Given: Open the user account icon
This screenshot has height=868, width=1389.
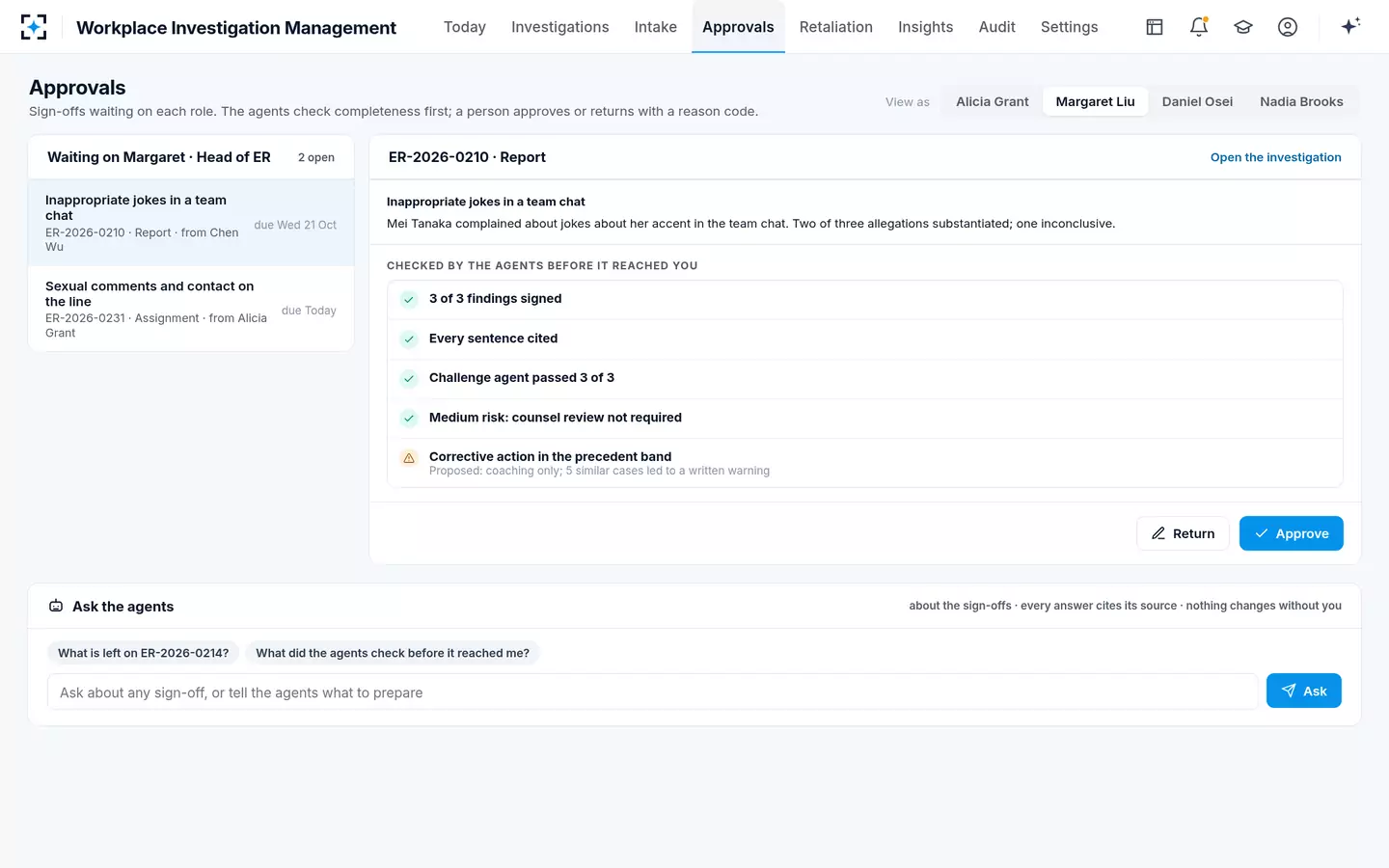Looking at the screenshot, I should (x=1288, y=27).
